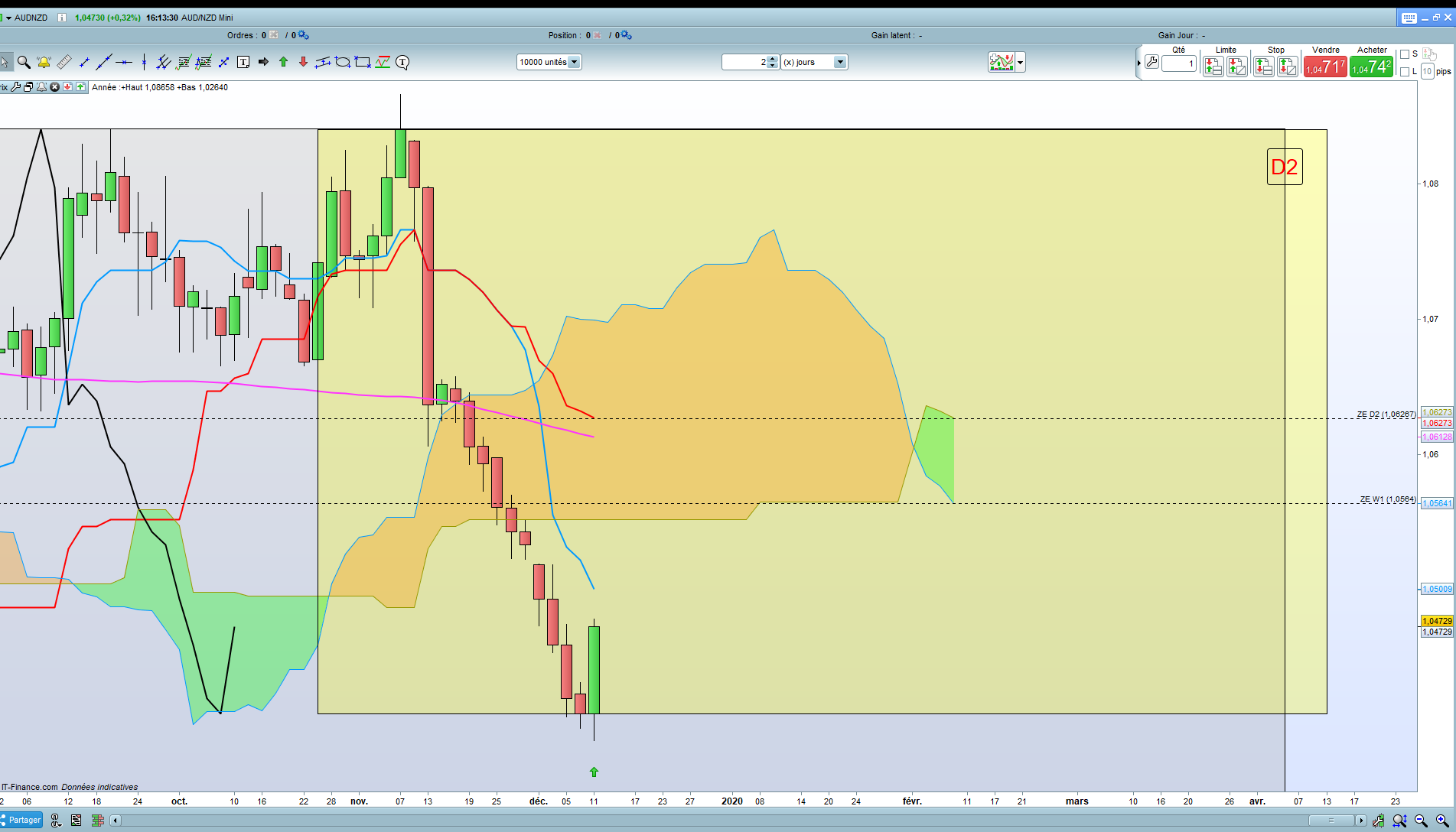Select the line segment drawing tool
Viewport: 1456px width, 832px height.
click(x=84, y=62)
